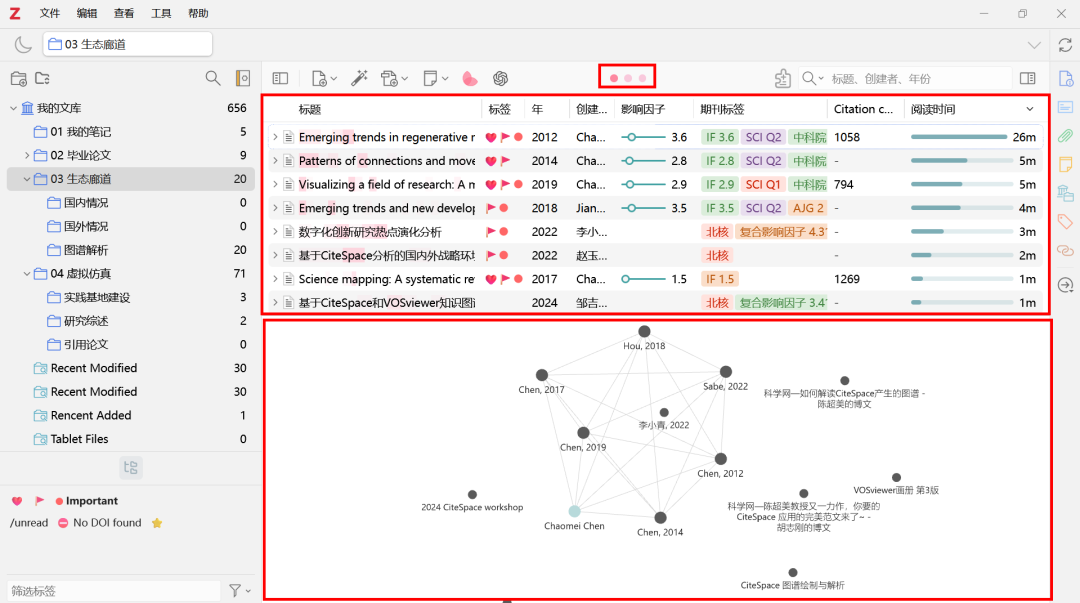This screenshot has width=1080, height=603.
Task: Click the tag icon in right sidebar
Action: click(1065, 221)
